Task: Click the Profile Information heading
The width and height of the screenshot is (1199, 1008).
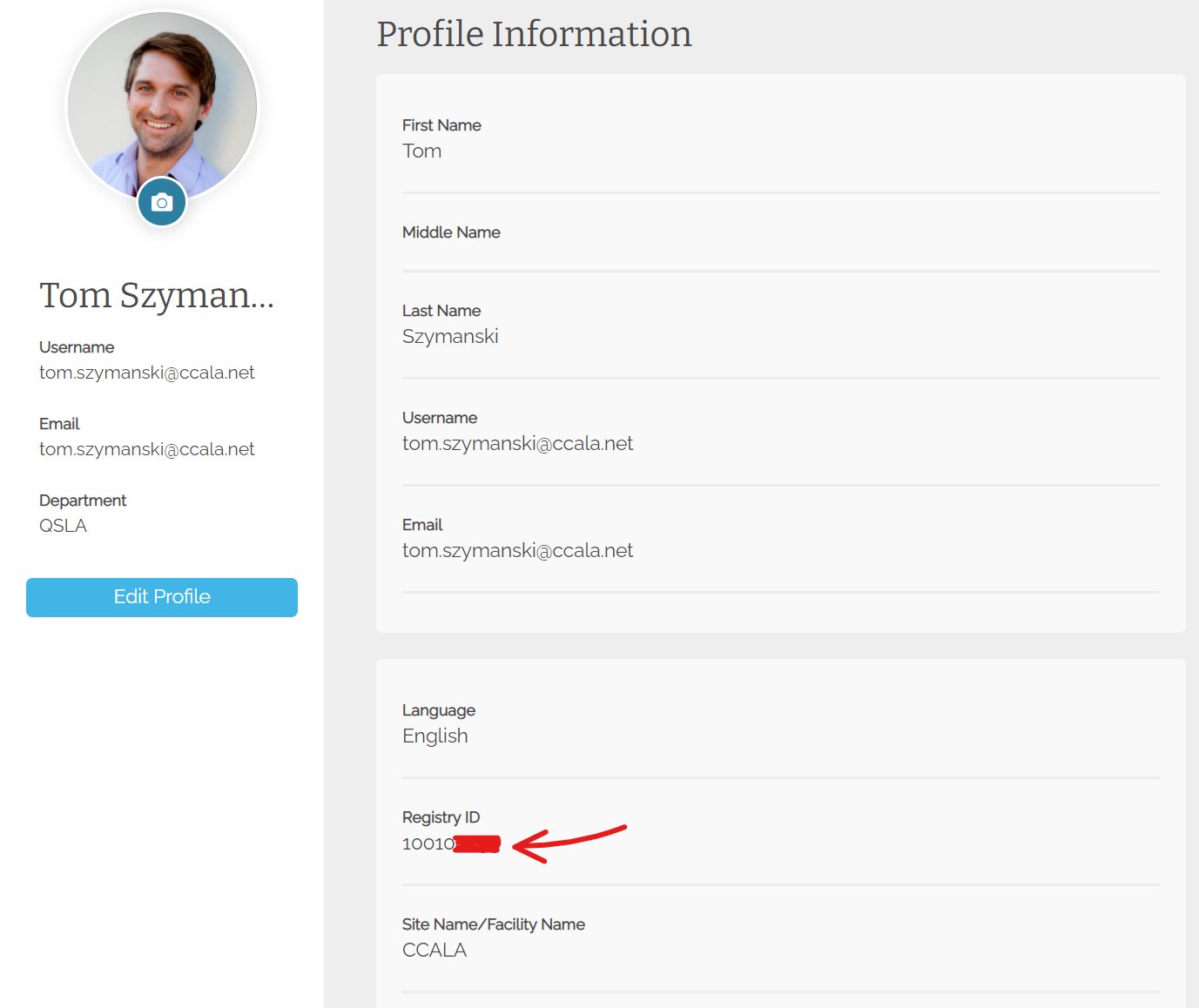Action: coord(534,35)
